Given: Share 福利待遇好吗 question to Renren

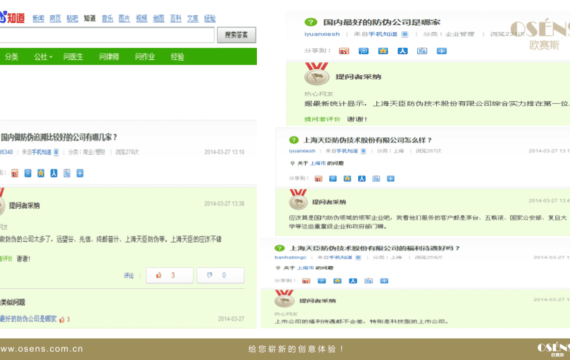Looking at the screenshot, I should [x=353, y=281].
